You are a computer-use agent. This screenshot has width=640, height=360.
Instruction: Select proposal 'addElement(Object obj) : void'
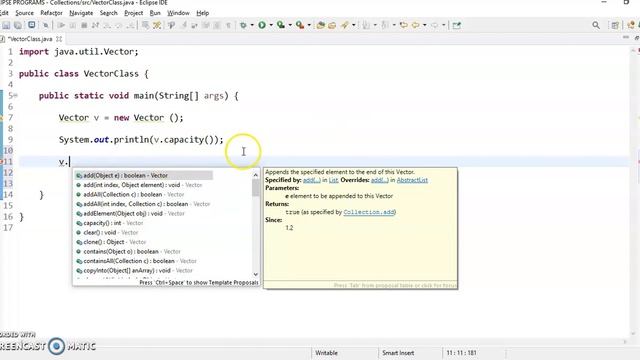coord(131,213)
